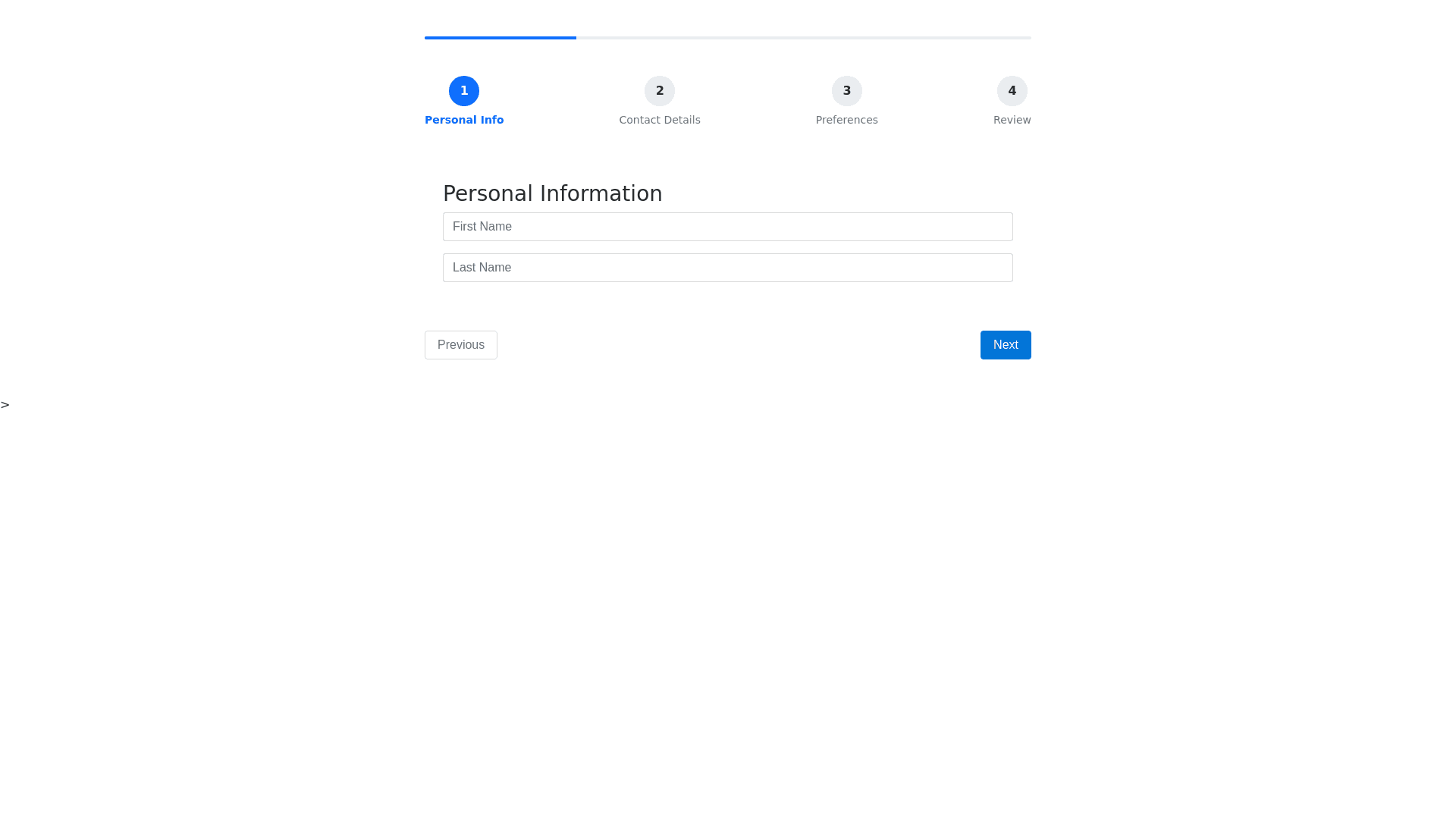Screen dimensions: 1456x819
Task: Click the word 'Info' in blue step label
Action: [492, 120]
